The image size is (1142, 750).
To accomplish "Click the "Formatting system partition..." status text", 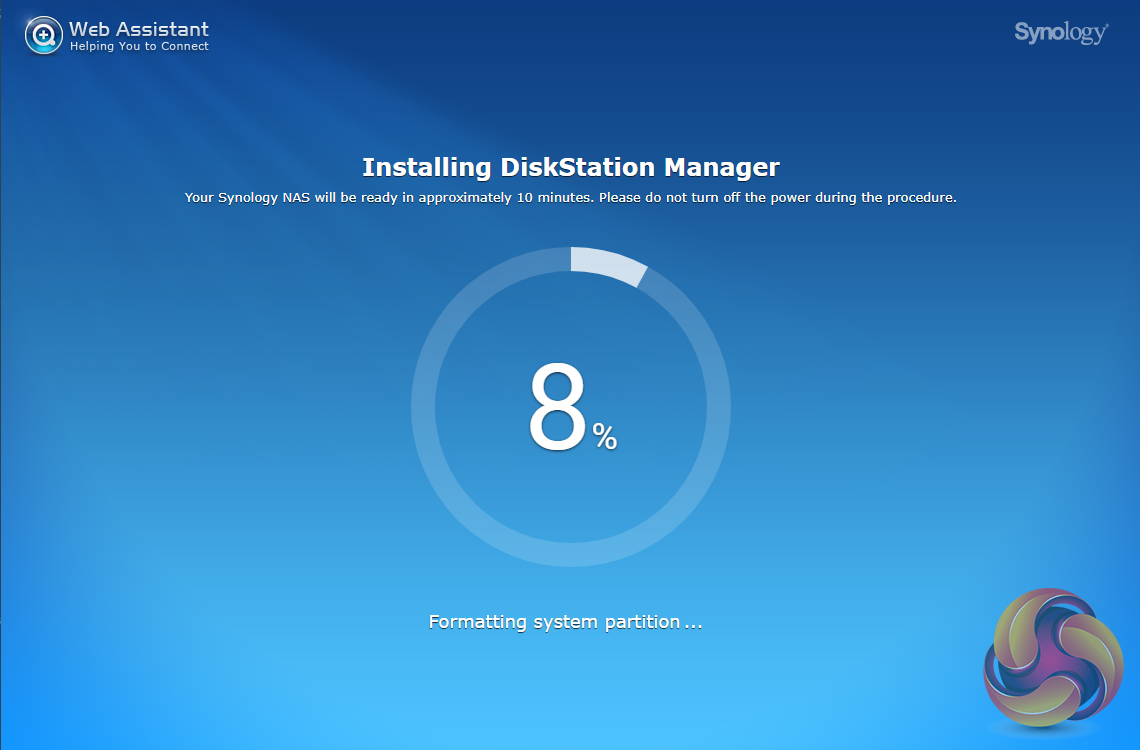I will click(x=565, y=622).
